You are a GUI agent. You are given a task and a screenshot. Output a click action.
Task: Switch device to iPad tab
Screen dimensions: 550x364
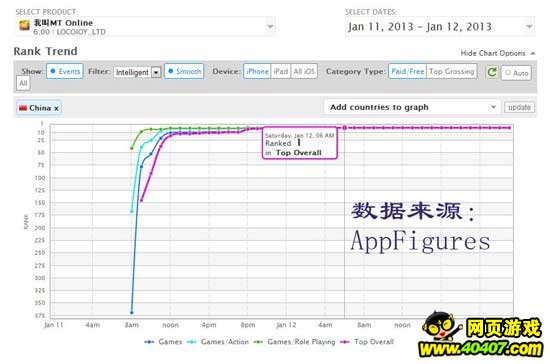tap(280, 71)
